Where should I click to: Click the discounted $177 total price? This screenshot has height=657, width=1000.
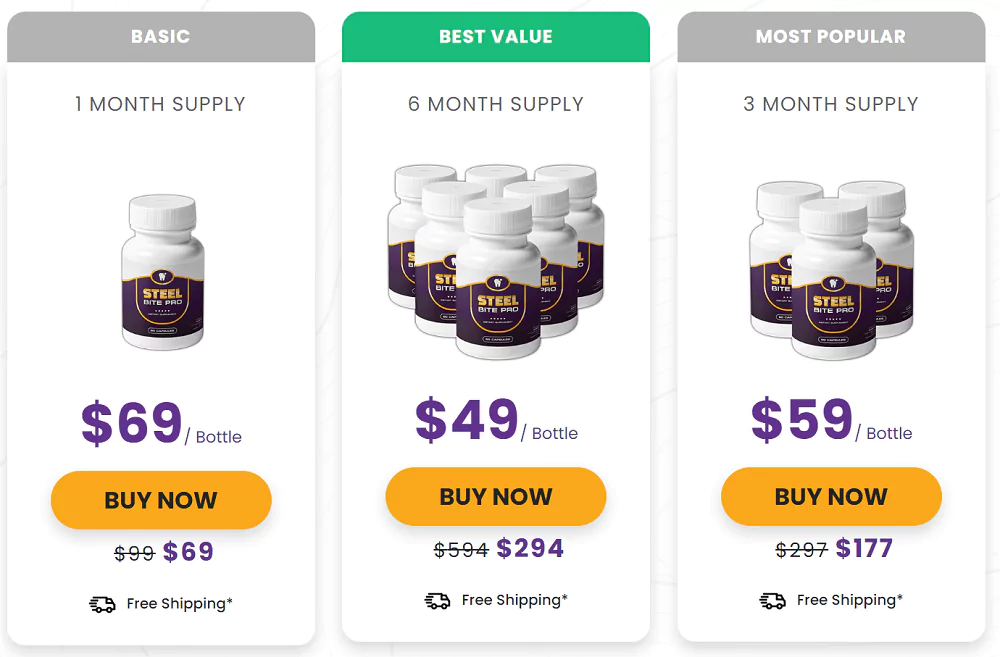click(864, 548)
